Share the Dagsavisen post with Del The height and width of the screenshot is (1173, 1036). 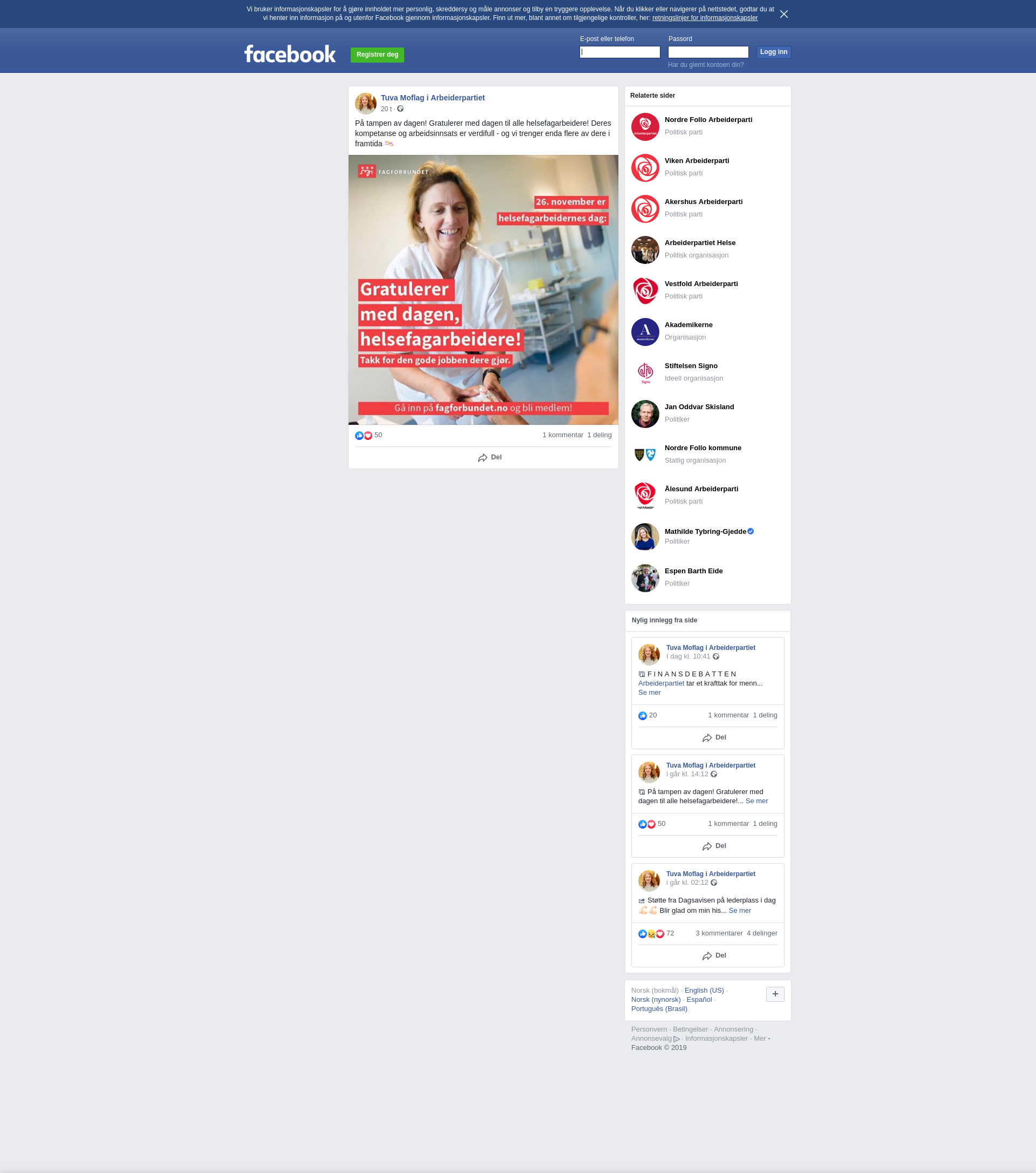[x=714, y=955]
